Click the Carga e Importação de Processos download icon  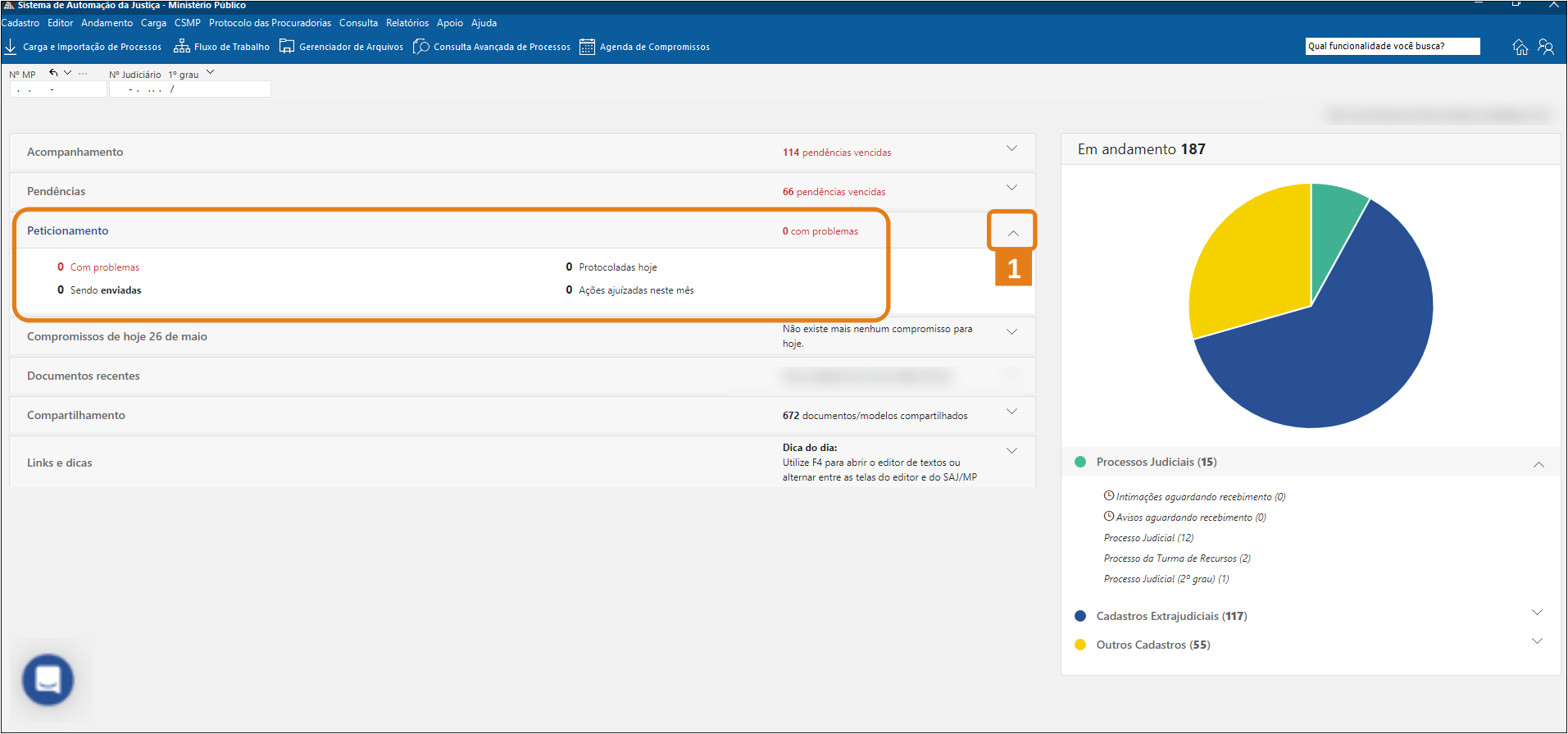(11, 47)
